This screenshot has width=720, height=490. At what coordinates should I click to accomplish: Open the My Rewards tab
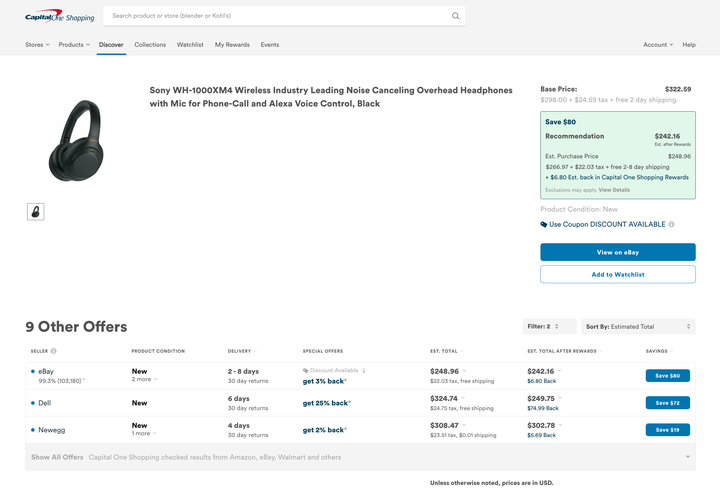click(x=232, y=45)
